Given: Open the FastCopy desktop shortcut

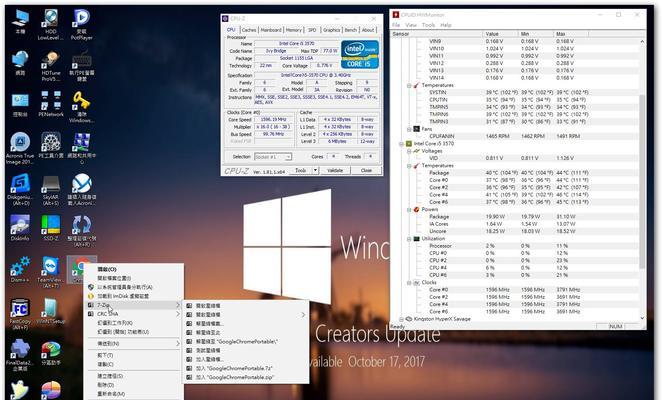Looking at the screenshot, I should (x=20, y=313).
